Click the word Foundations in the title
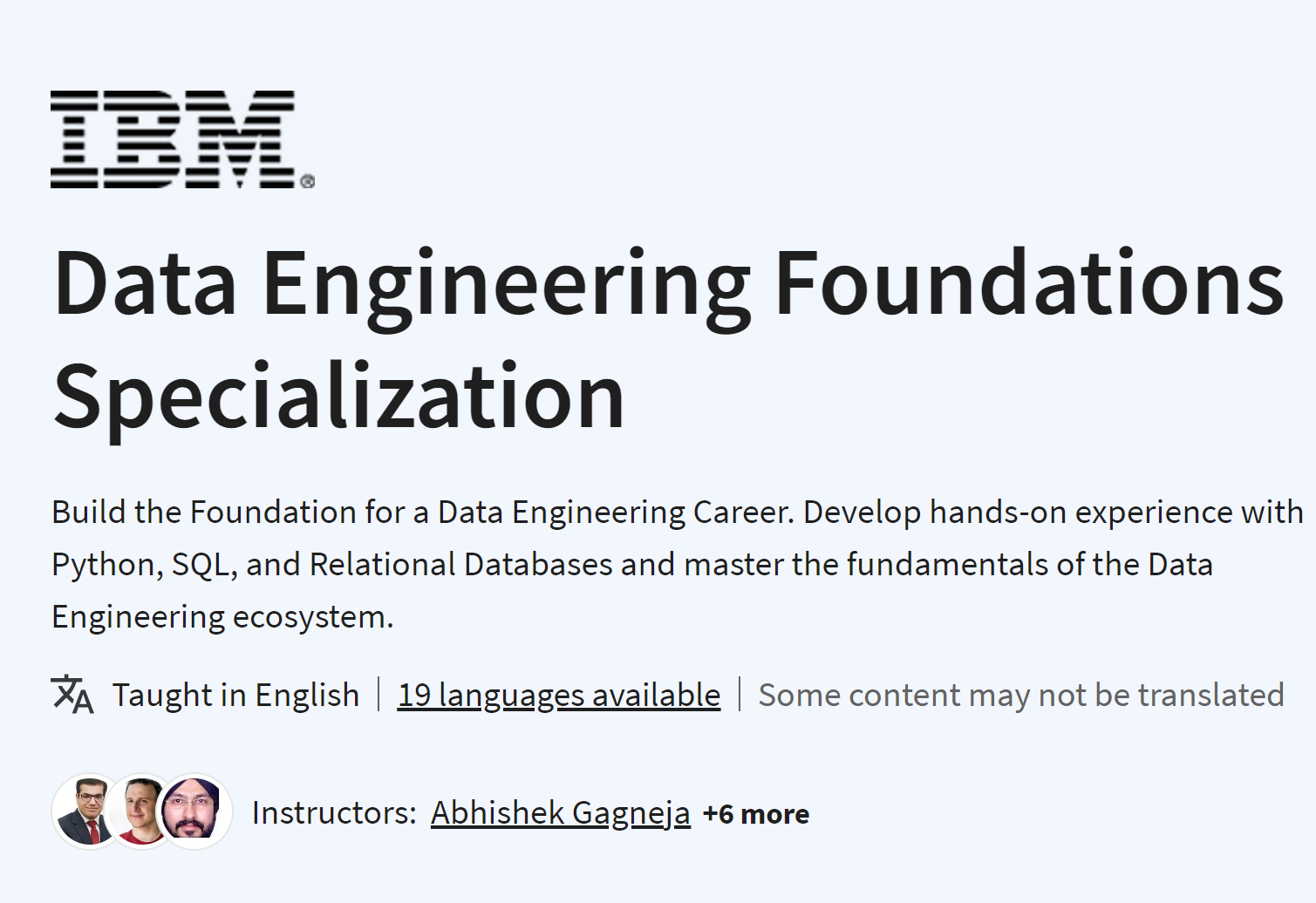 1029,283
